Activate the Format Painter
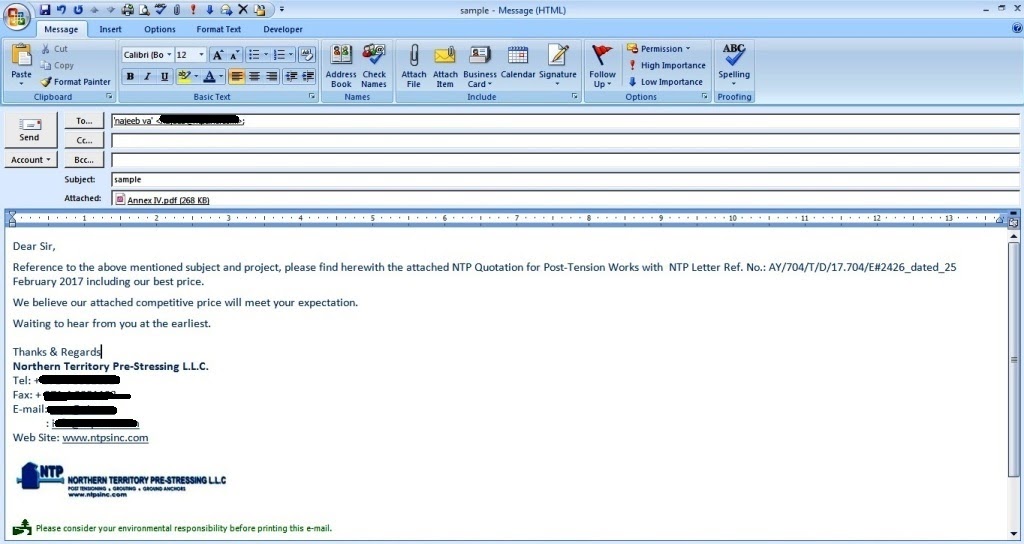Image resolution: width=1024 pixels, height=544 pixels. pyautogui.click(x=75, y=82)
